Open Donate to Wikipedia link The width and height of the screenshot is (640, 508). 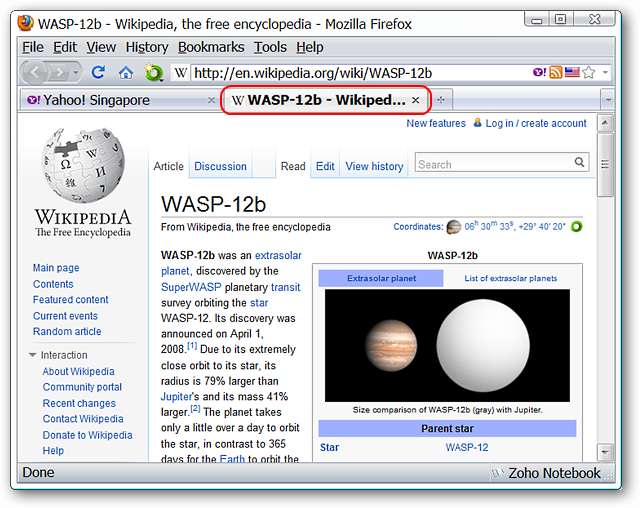tap(87, 435)
